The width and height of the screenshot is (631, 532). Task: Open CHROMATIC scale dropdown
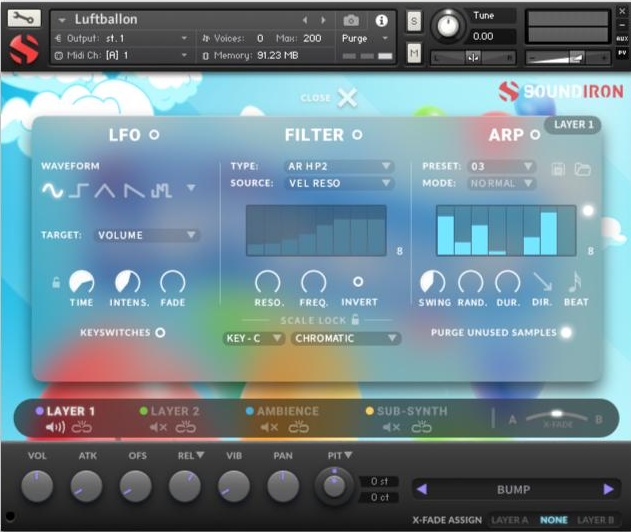(x=346, y=338)
